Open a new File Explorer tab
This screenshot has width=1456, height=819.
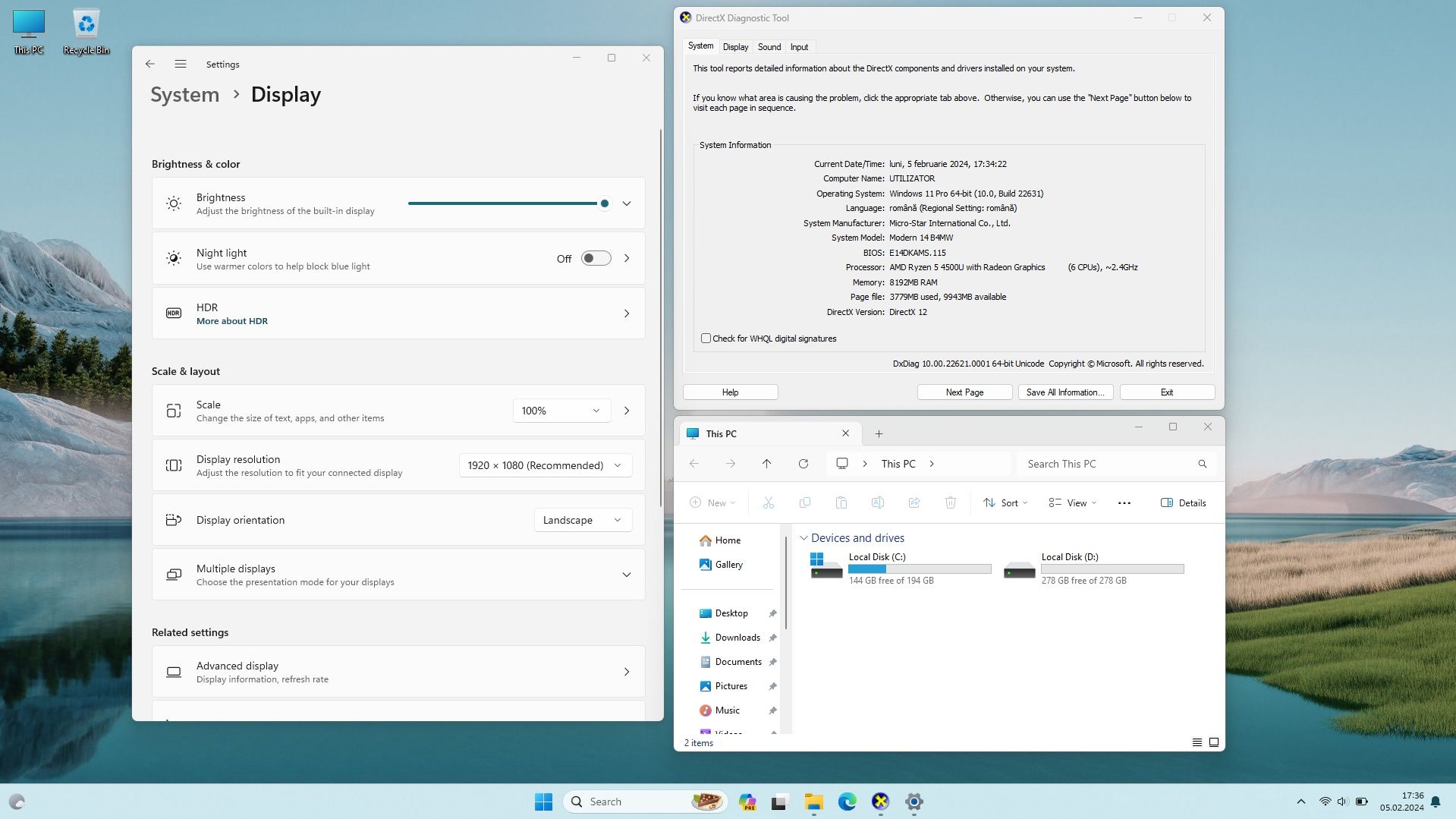[879, 434]
